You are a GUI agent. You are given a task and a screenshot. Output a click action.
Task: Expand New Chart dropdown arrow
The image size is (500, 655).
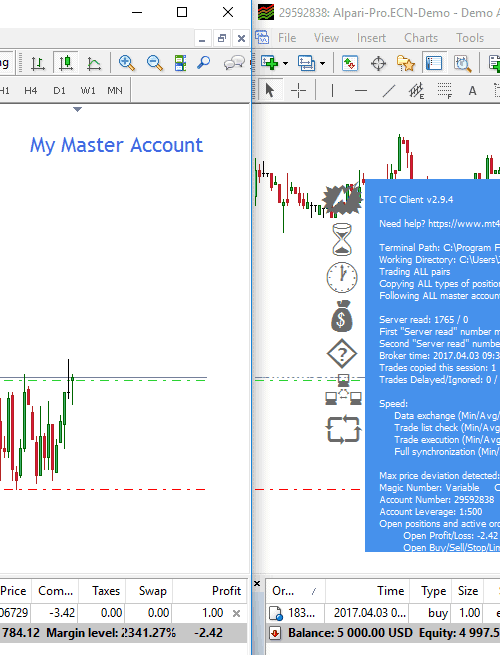285,63
